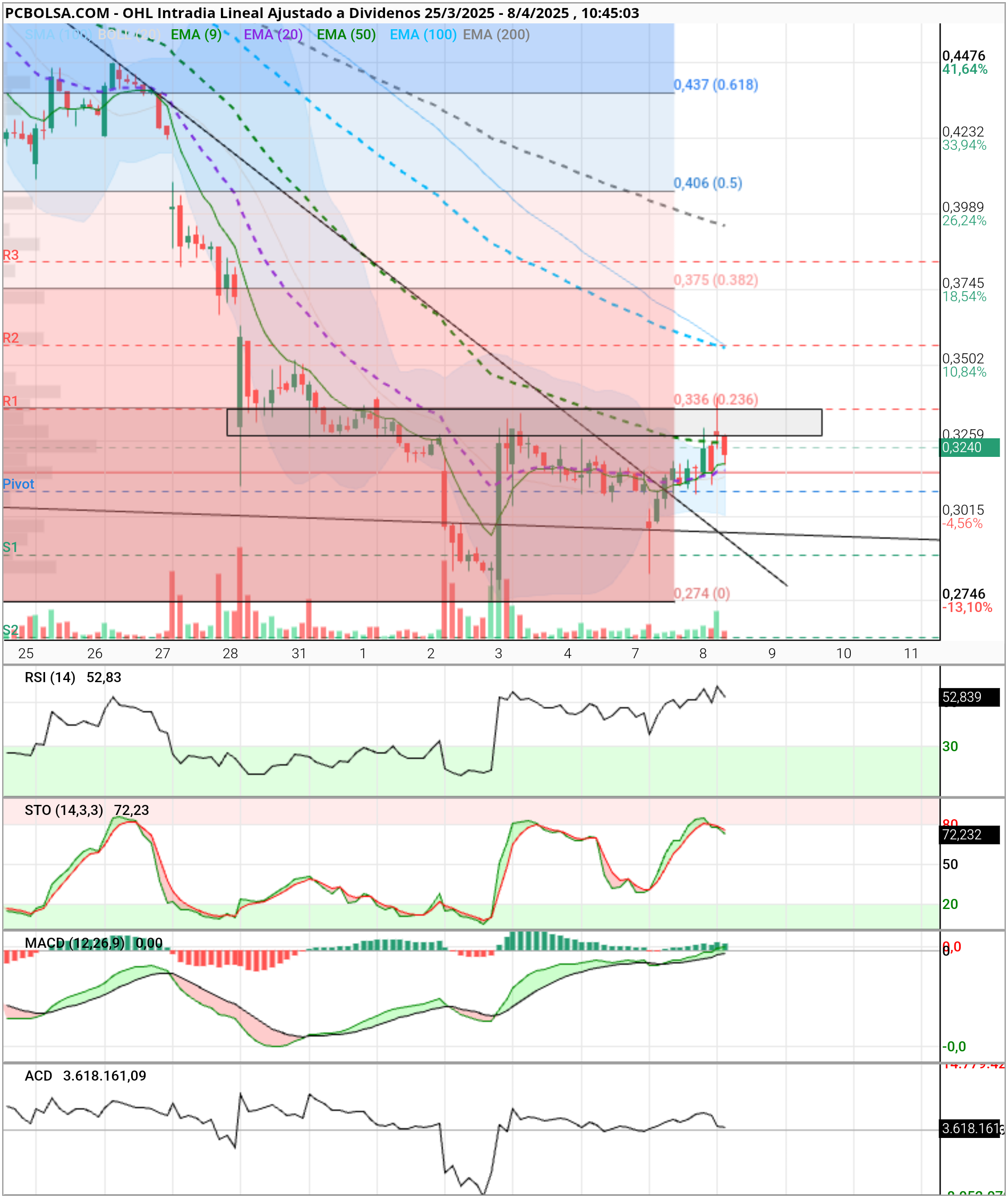The width and height of the screenshot is (1008, 1198).
Task: Click the black 72,232 stochastic value tag
Action: click(x=970, y=835)
